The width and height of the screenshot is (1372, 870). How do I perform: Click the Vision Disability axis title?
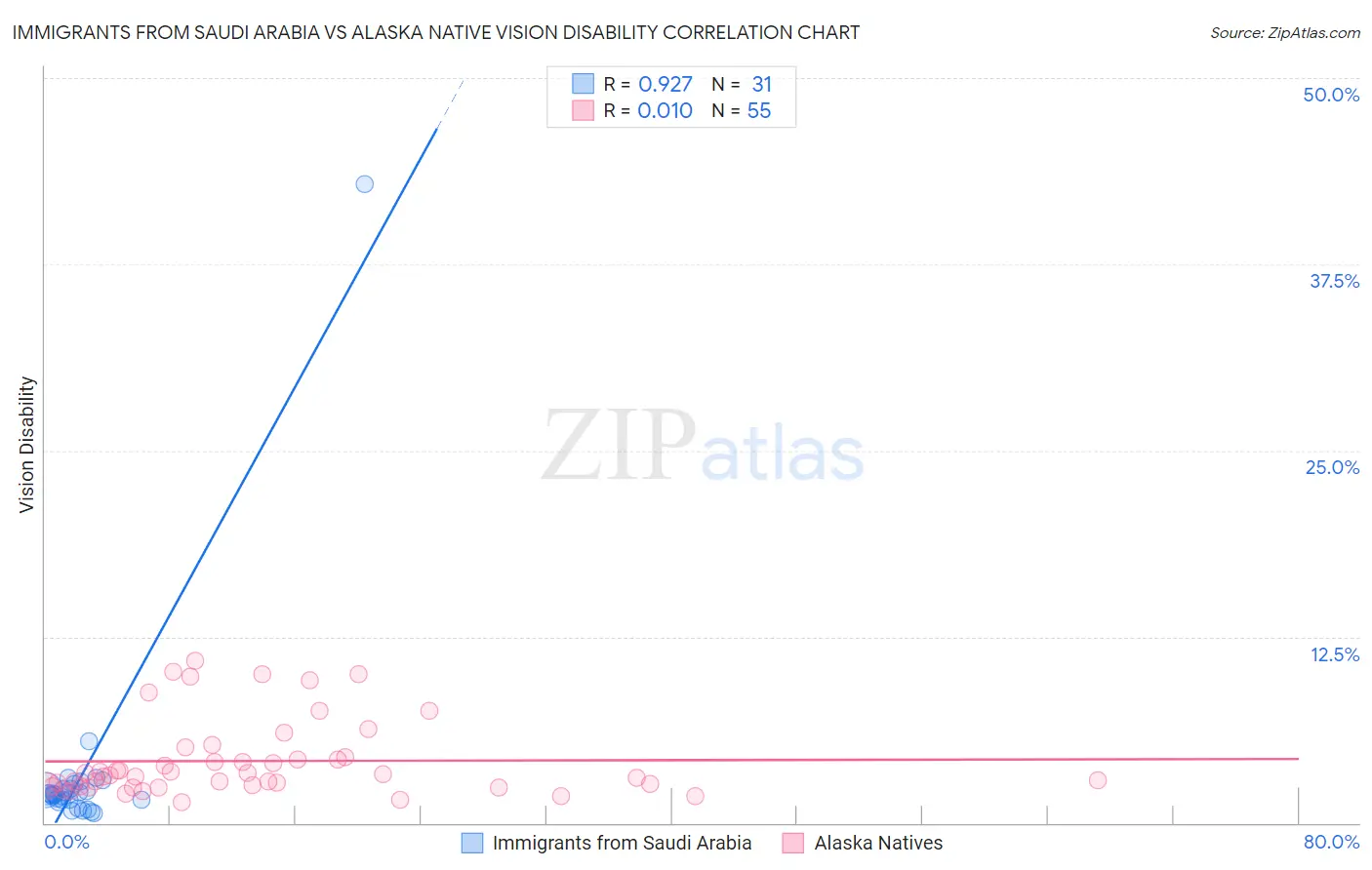click(27, 445)
